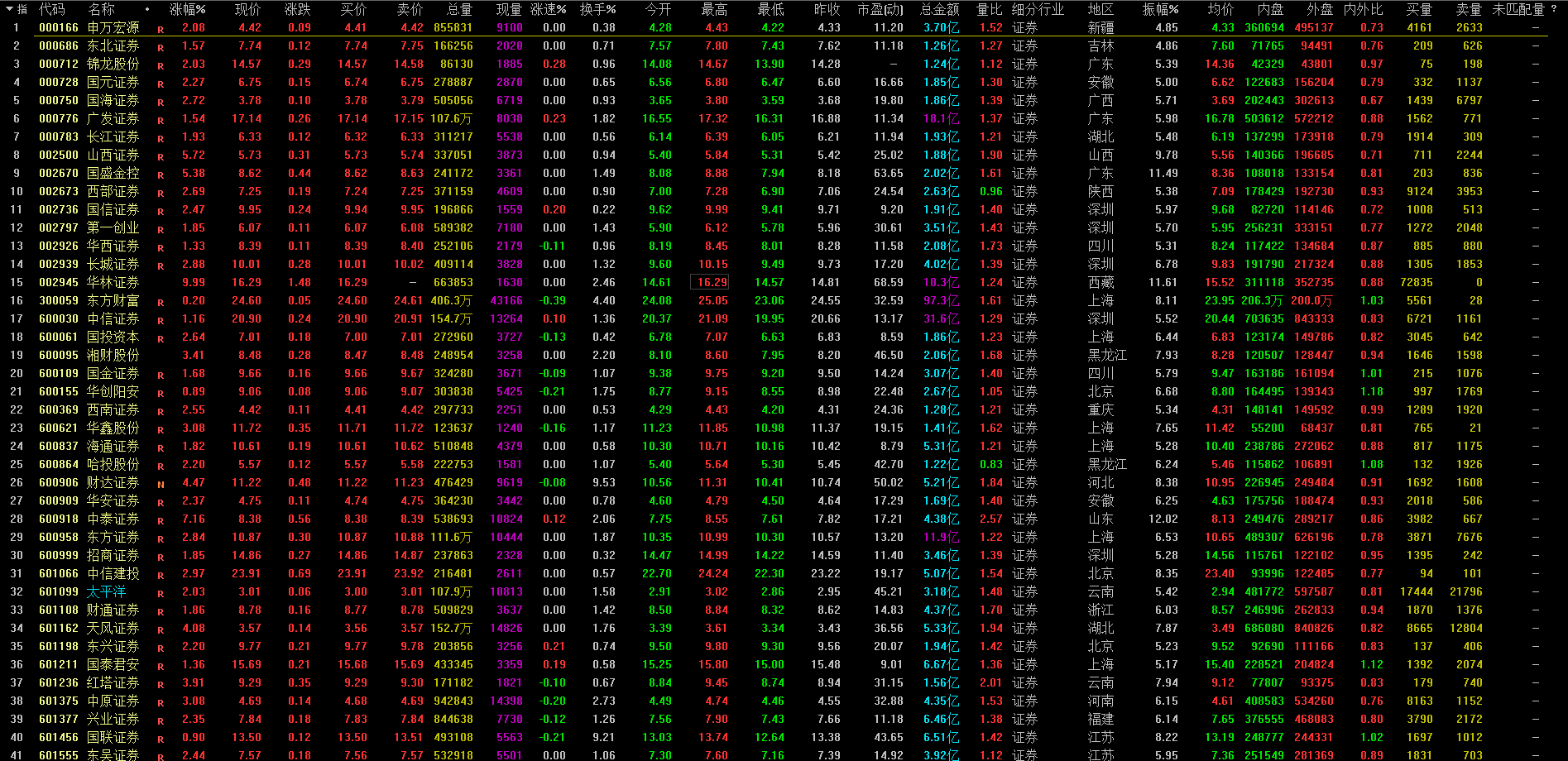This screenshot has height=761, width=1568.
Task: Click the 均价 column header
Action: coord(1220,9)
